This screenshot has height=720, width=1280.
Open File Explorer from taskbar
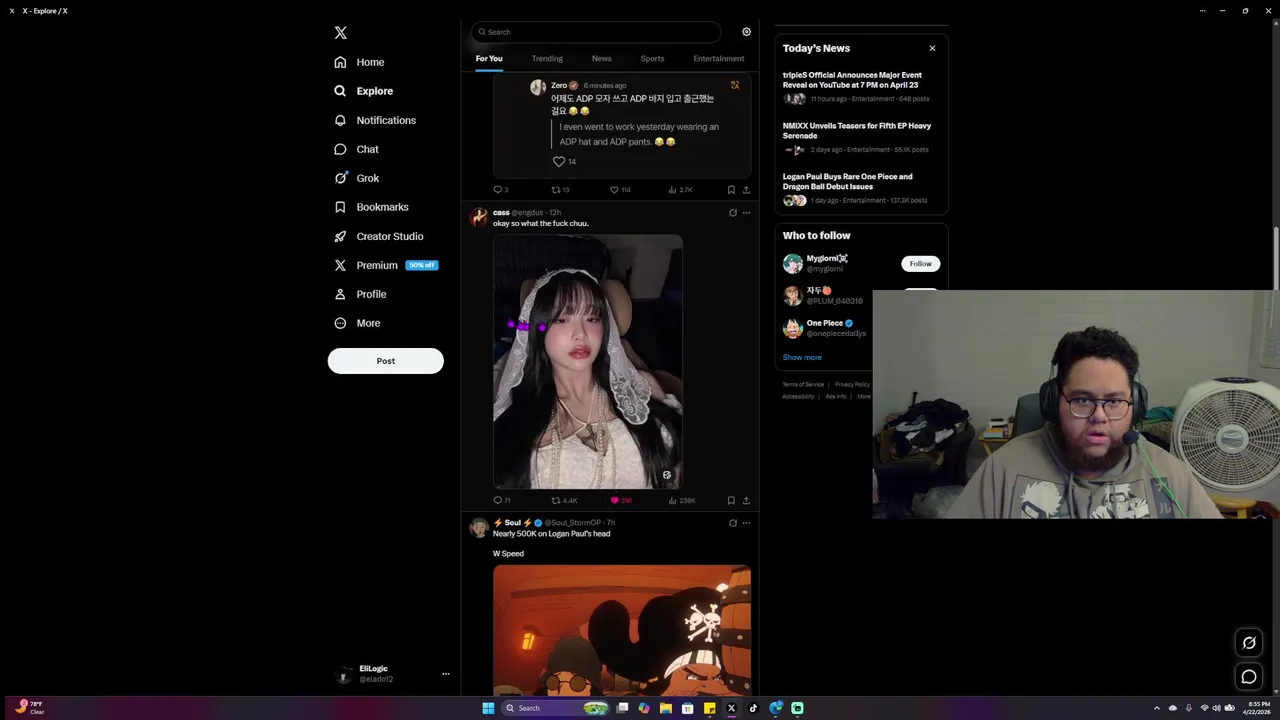pyautogui.click(x=665, y=708)
